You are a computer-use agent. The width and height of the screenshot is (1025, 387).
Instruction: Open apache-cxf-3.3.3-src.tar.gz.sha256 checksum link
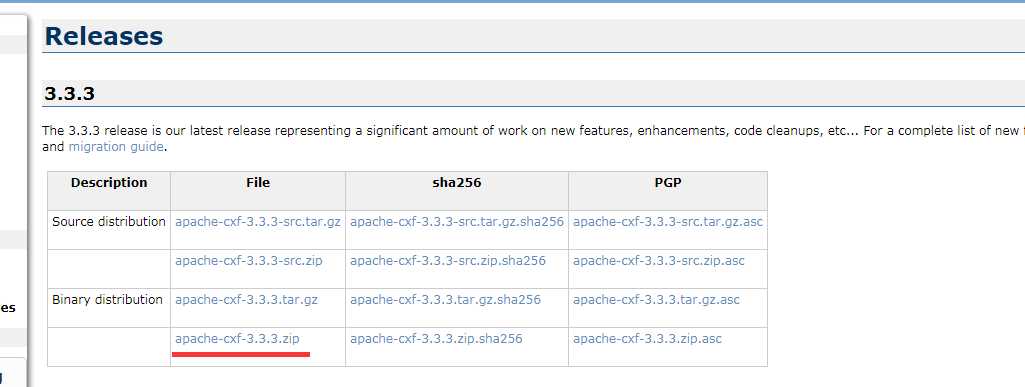pyautogui.click(x=456, y=222)
